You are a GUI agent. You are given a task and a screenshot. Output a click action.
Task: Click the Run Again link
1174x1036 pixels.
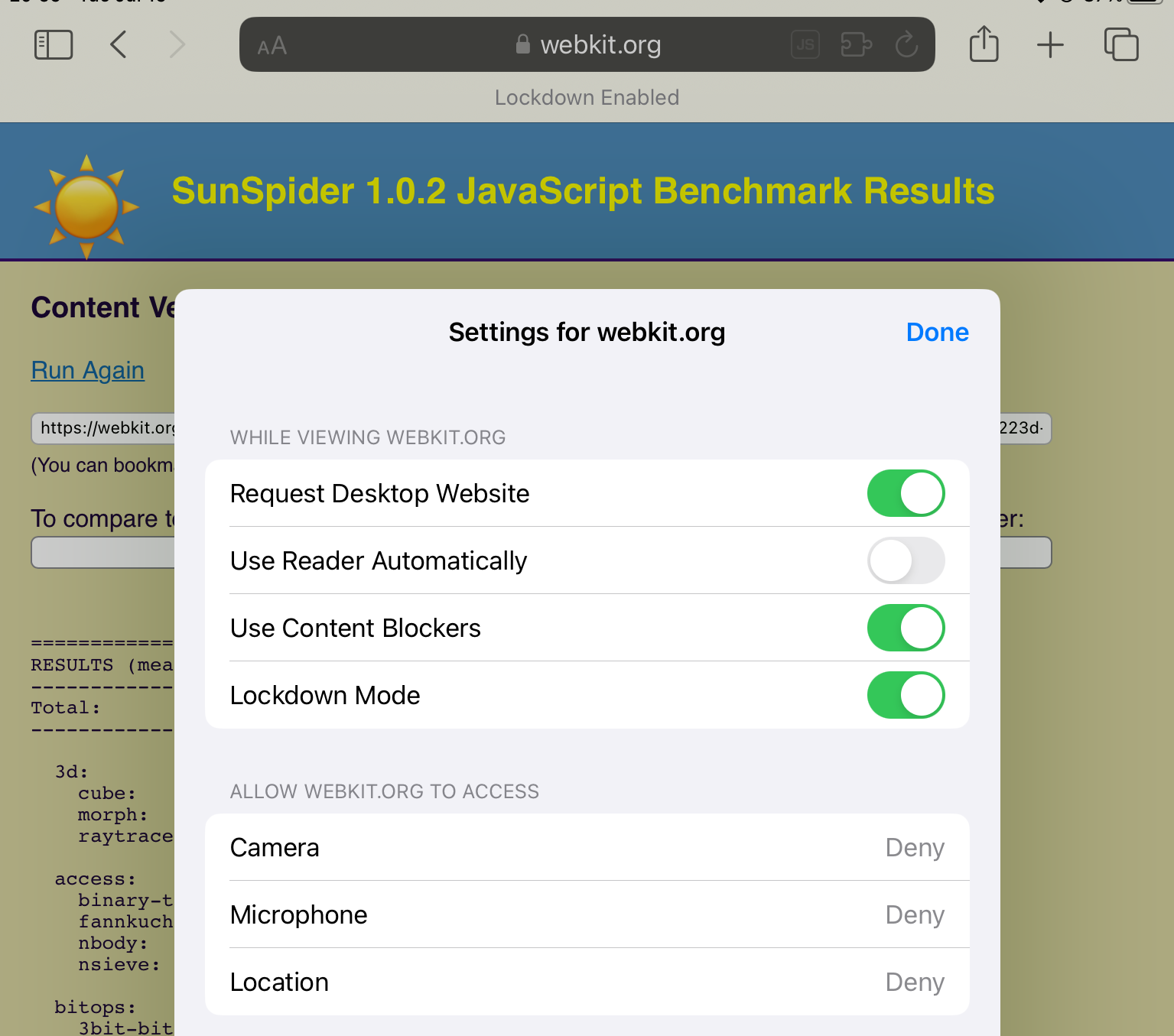pyautogui.click(x=88, y=370)
